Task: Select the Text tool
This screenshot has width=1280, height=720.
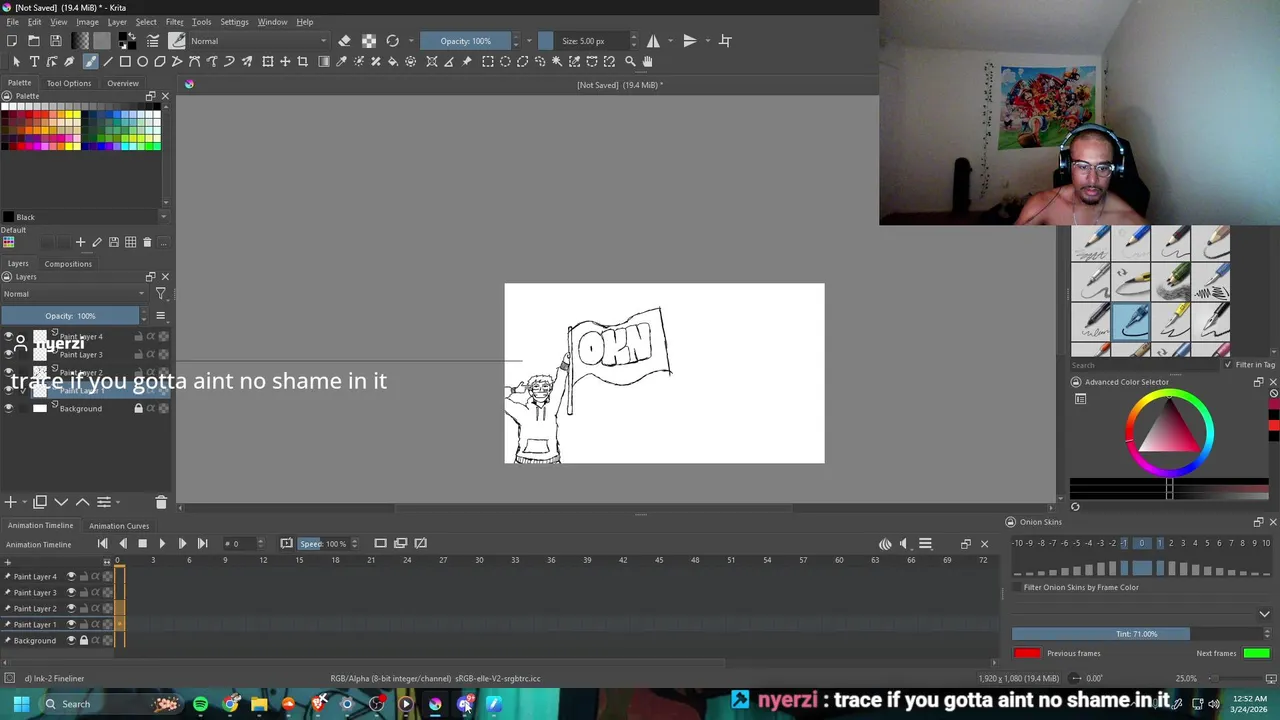Action: (34, 62)
